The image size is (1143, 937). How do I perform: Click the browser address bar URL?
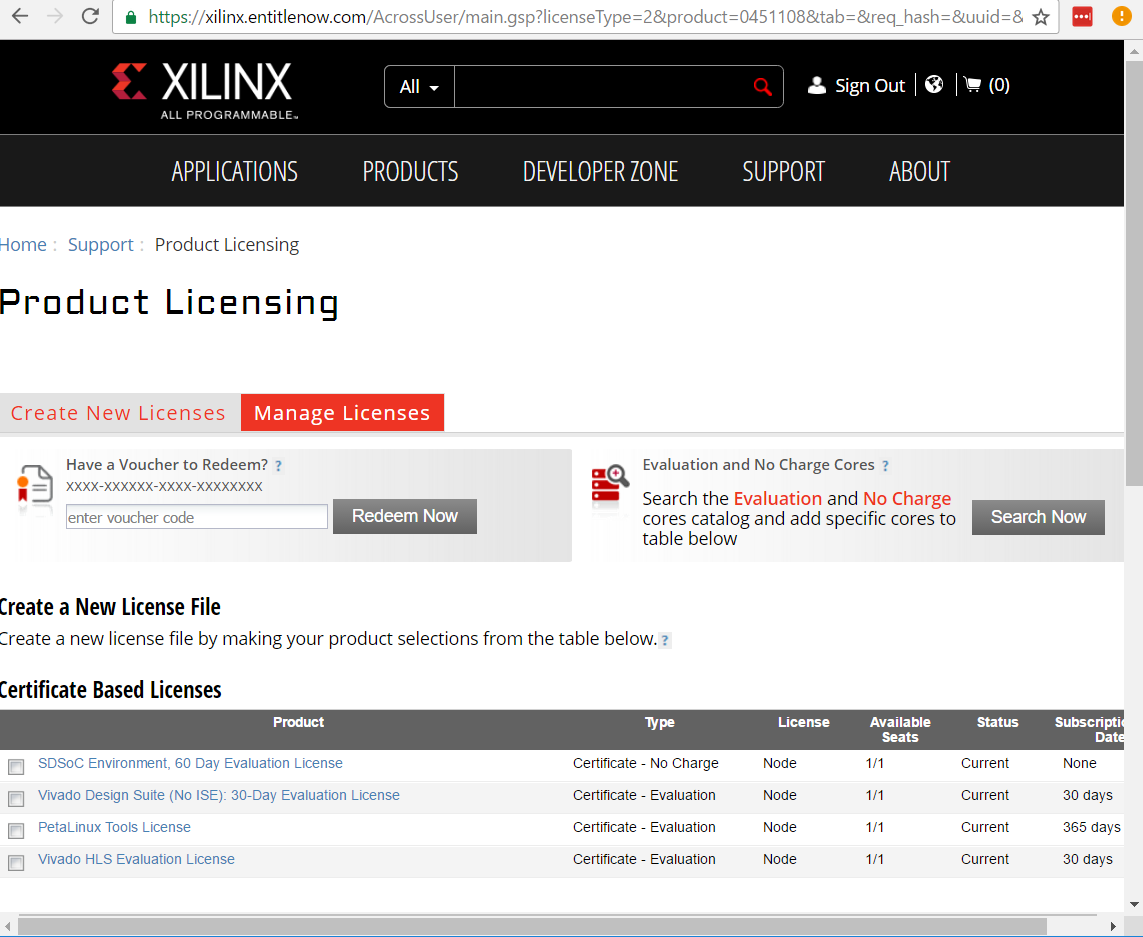click(585, 17)
